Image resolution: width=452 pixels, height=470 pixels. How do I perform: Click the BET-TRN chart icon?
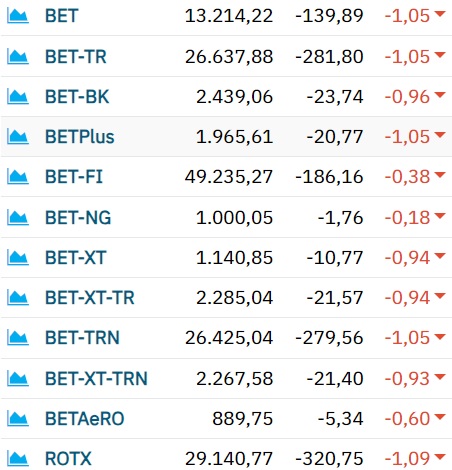coord(18,338)
